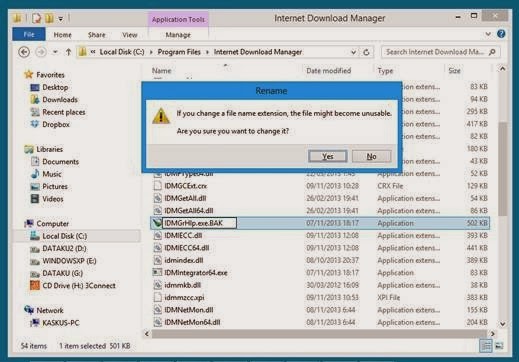
Task: Click the IDMGrHlp.exe.BAK rename field
Action: (199, 223)
